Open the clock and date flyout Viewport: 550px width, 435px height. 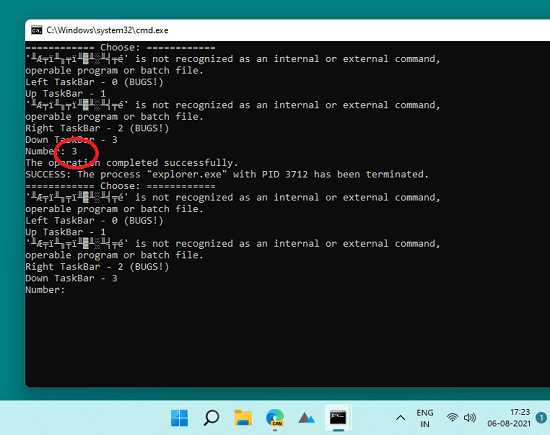tap(509, 418)
